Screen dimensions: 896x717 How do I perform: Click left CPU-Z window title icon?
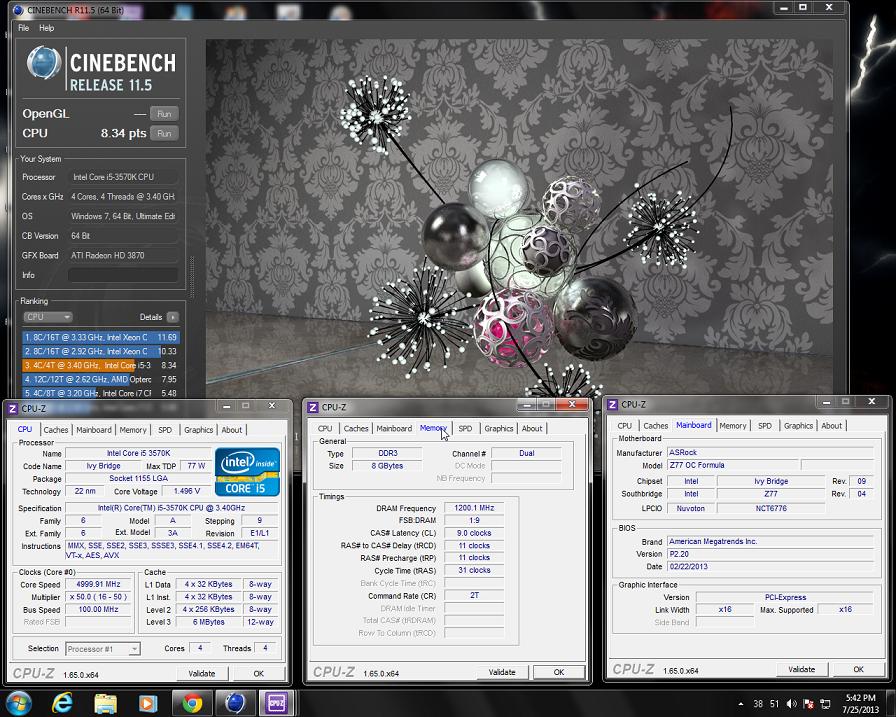(x=13, y=408)
